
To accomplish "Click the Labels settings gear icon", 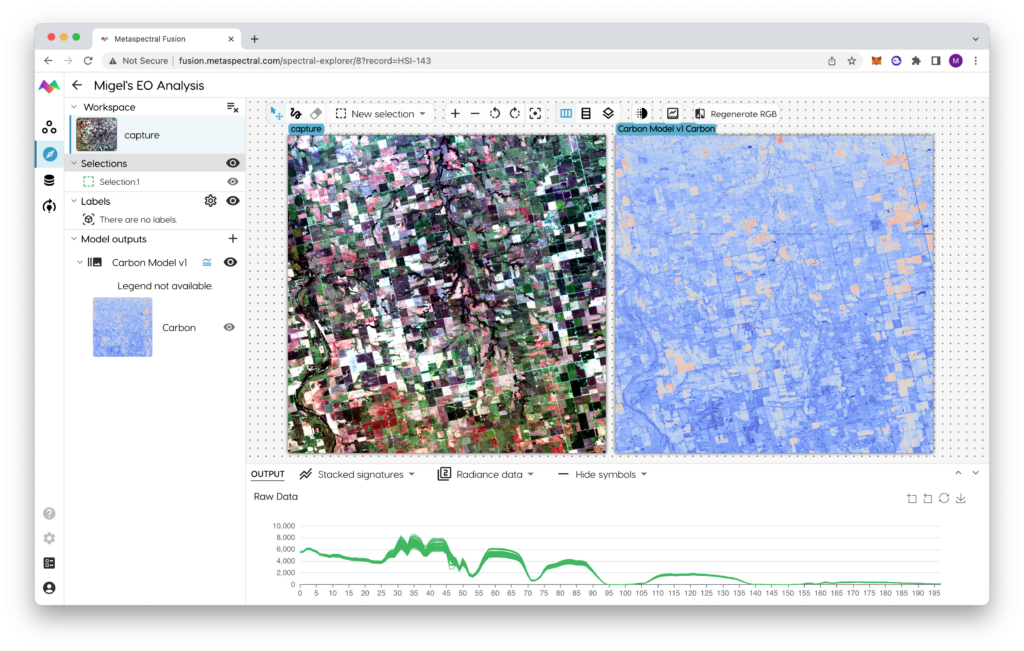I will 210,201.
